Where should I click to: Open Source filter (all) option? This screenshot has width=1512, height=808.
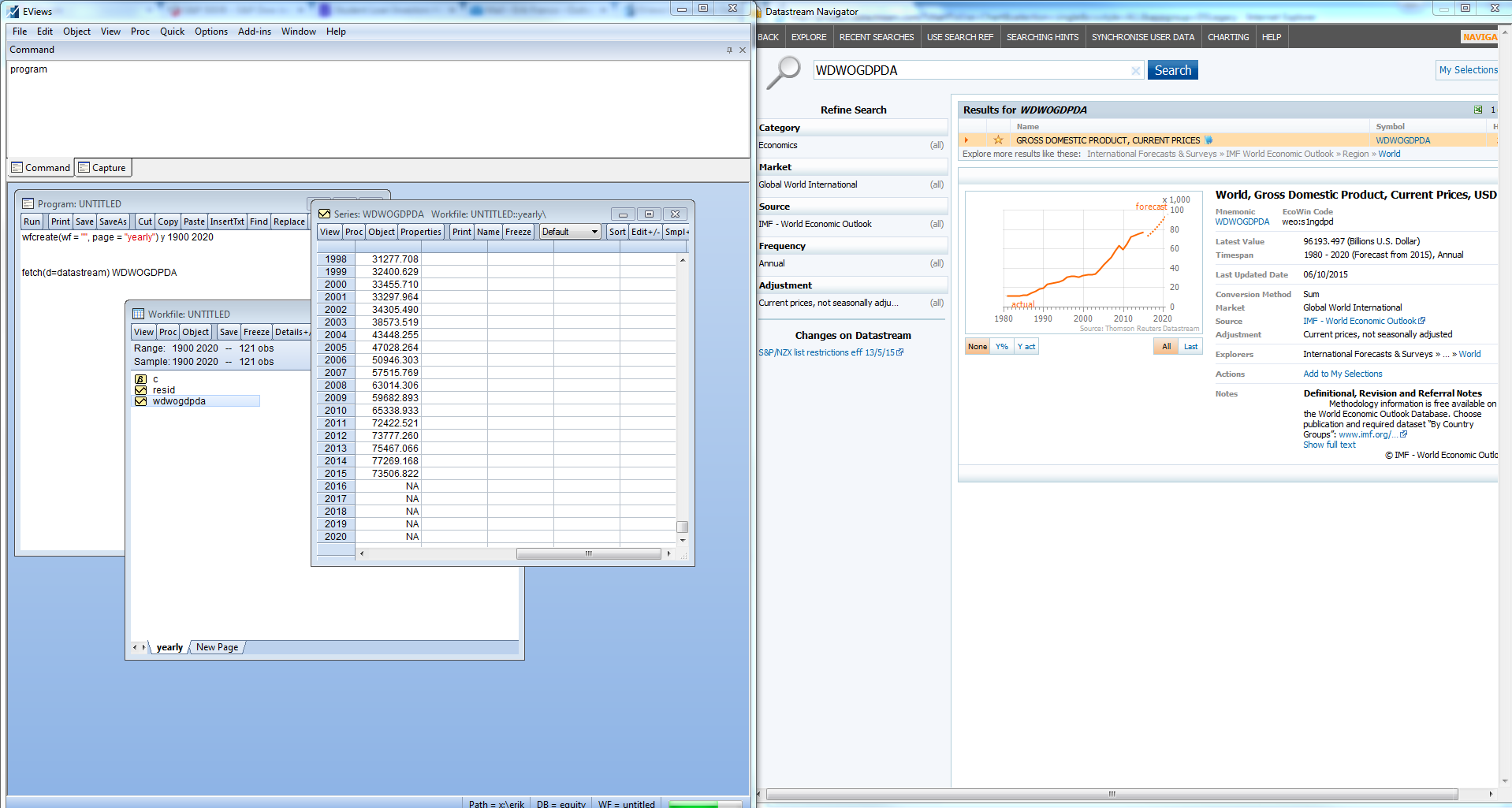pyautogui.click(x=937, y=224)
